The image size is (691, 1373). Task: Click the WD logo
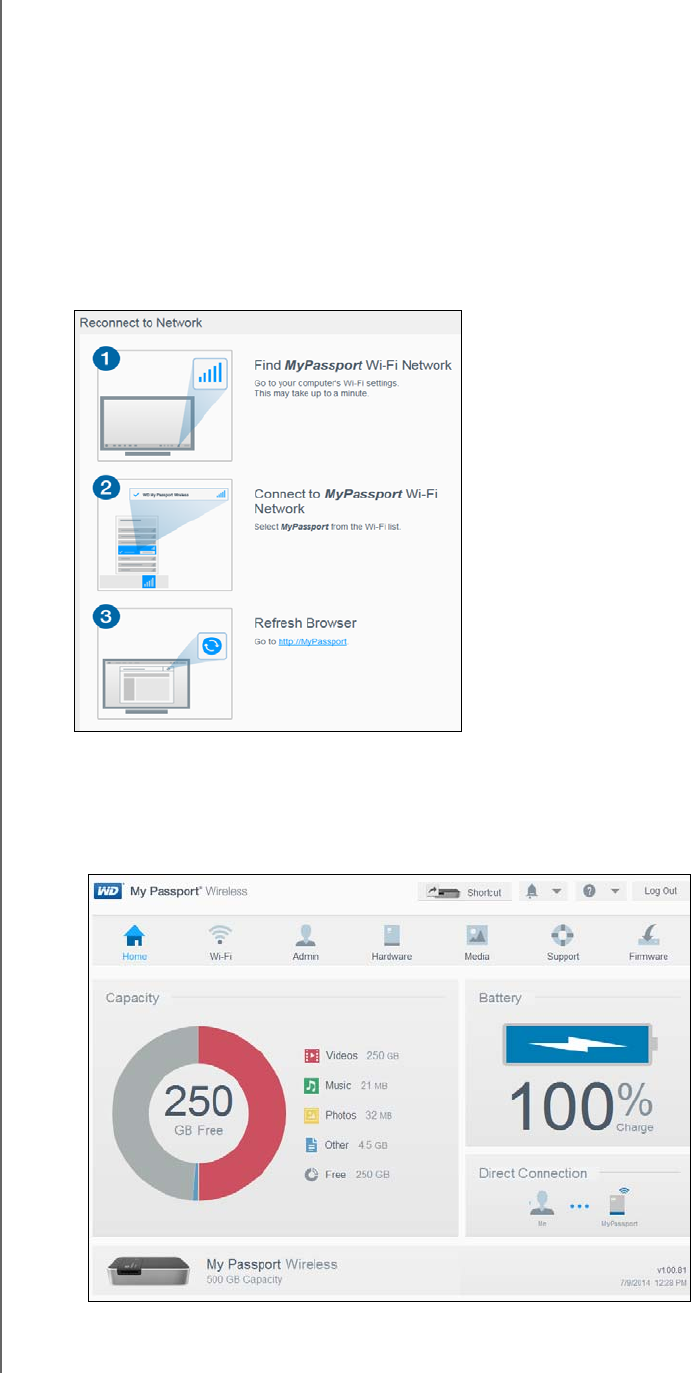coord(108,891)
